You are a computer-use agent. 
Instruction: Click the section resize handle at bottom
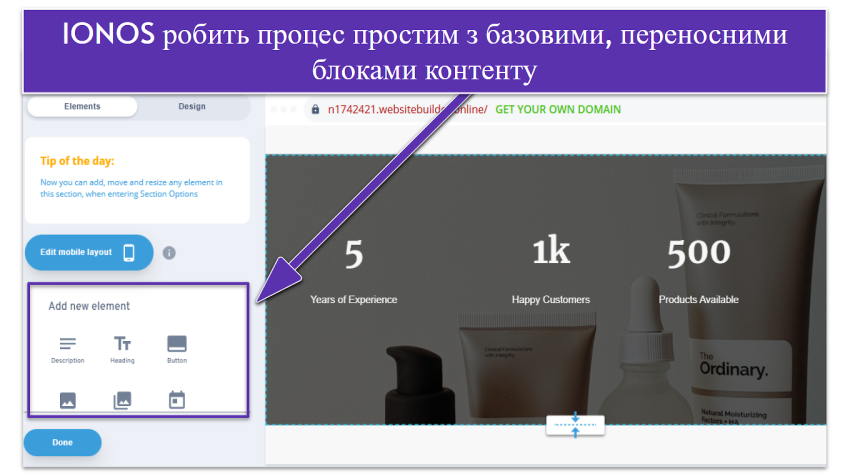tap(575, 425)
